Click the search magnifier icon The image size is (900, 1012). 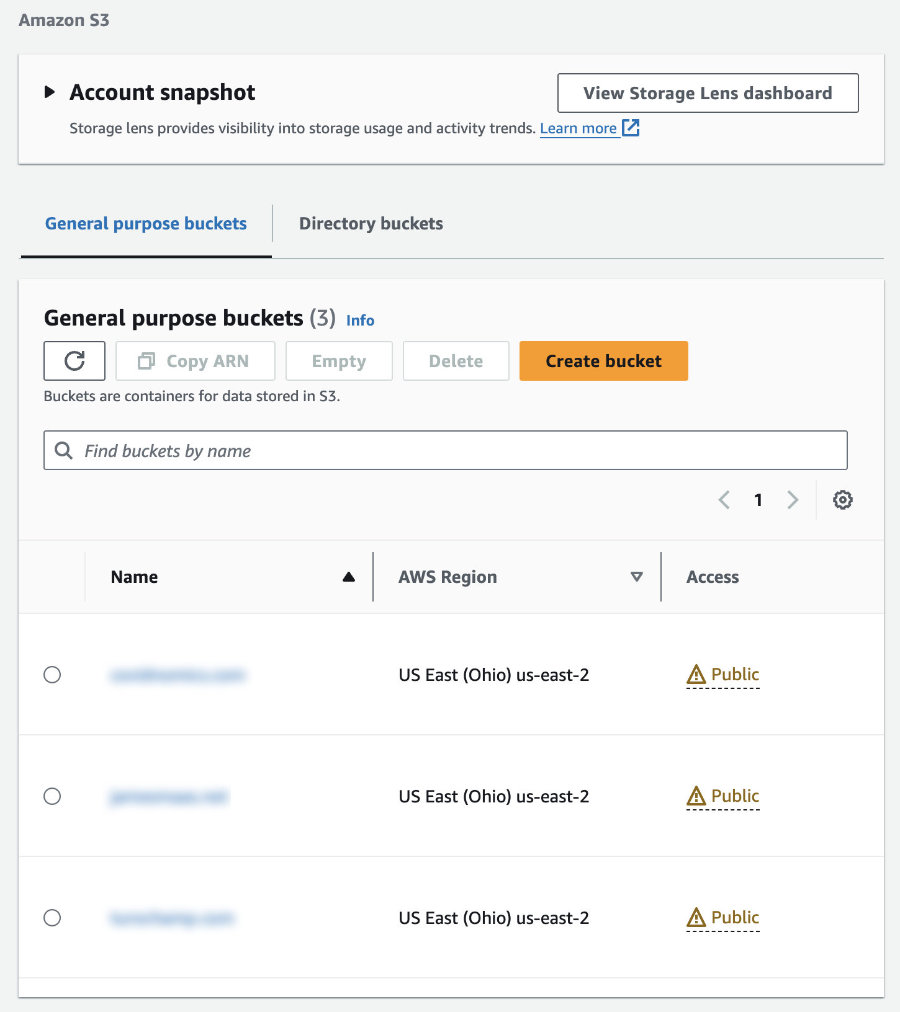click(63, 450)
